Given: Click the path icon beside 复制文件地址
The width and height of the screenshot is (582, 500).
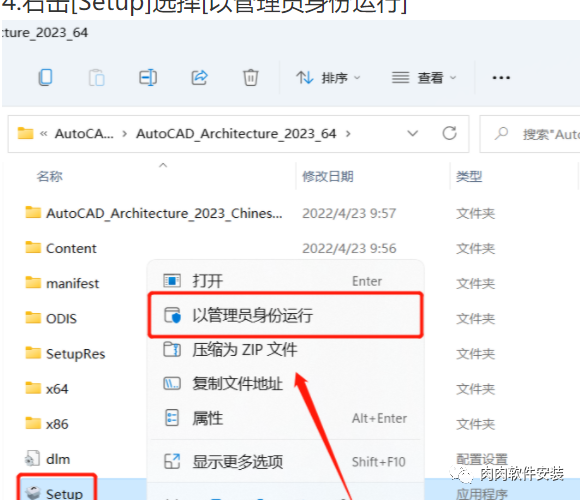Looking at the screenshot, I should click(172, 383).
